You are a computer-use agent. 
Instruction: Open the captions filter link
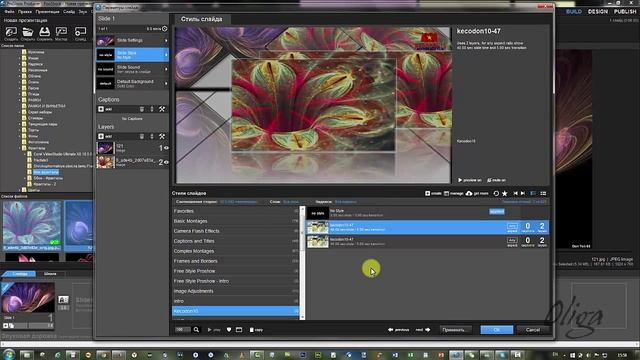click(346, 202)
